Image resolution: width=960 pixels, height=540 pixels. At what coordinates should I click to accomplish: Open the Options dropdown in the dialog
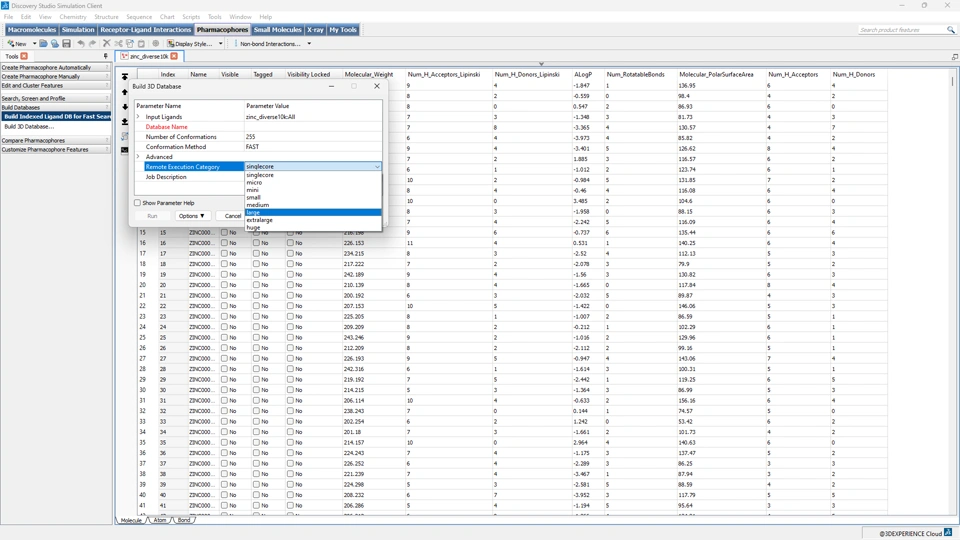coord(192,216)
